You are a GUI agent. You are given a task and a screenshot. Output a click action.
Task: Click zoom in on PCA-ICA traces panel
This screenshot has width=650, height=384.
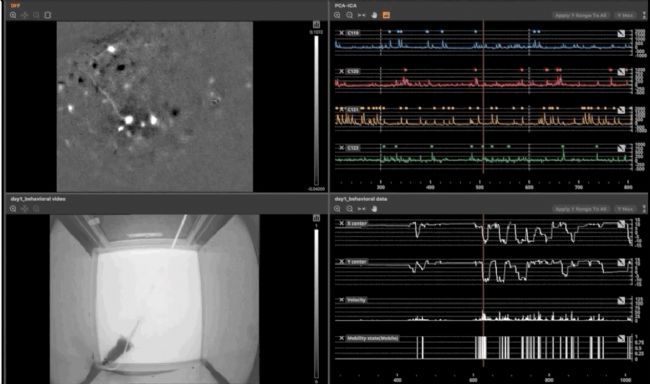(x=337, y=15)
